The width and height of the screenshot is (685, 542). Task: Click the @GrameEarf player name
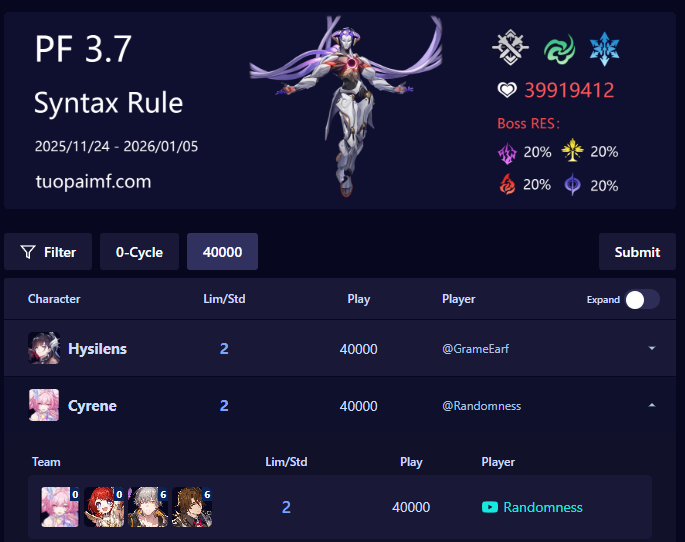475,349
